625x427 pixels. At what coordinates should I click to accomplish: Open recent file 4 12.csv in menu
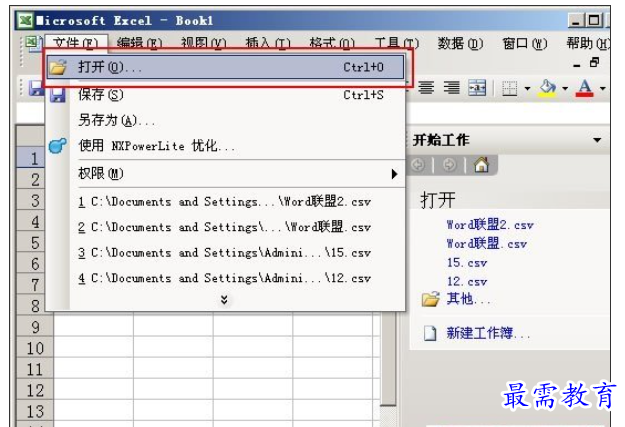tap(224, 278)
